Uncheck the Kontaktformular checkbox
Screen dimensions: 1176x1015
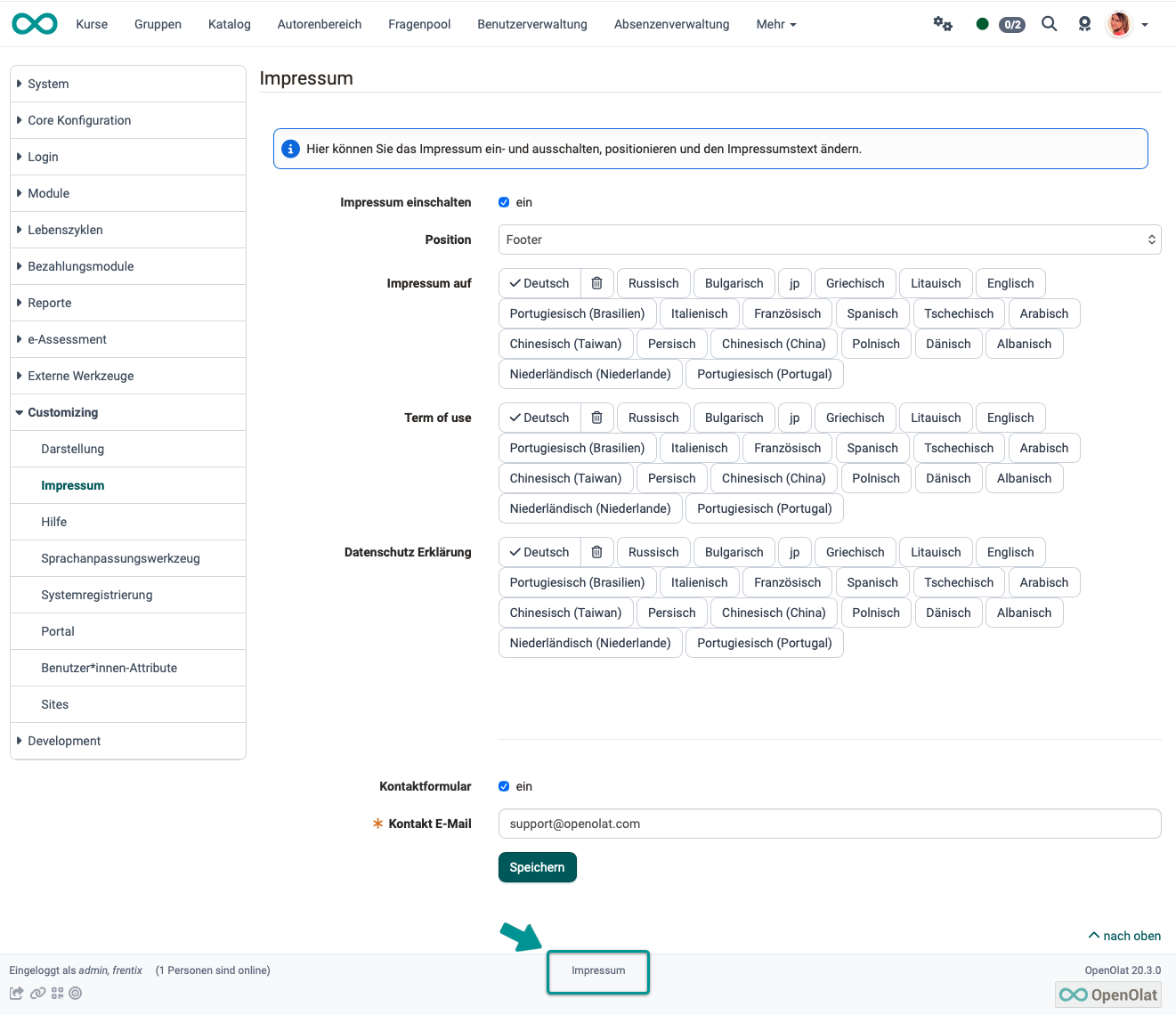504,786
